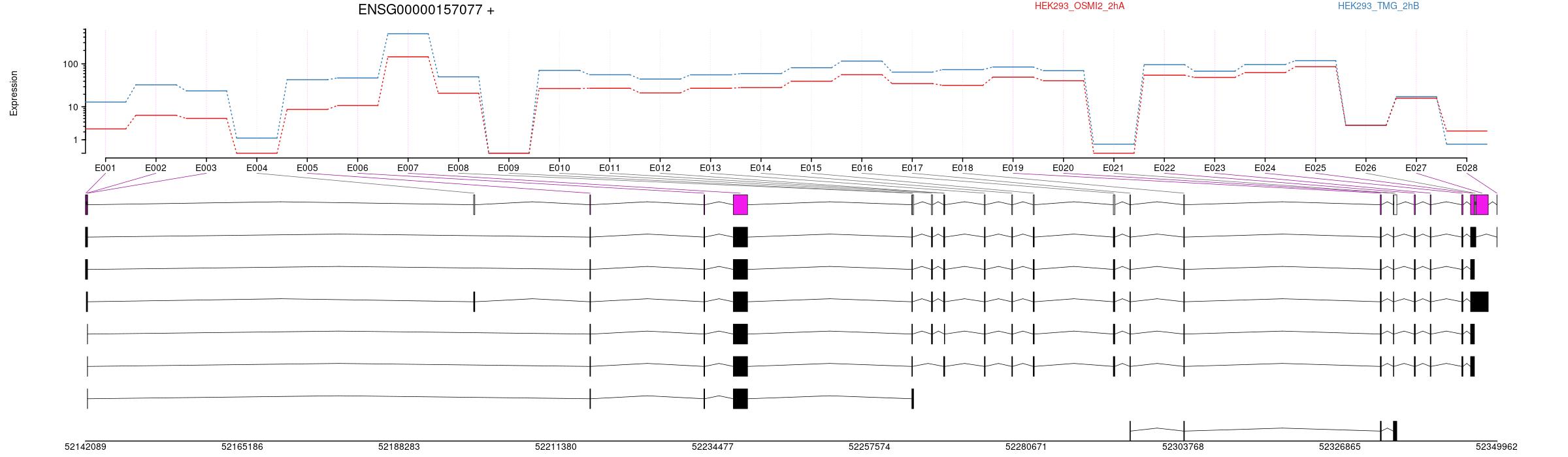1568x457 pixels.
Task: Click the red E007 expression peak segment
Action: coord(408,57)
